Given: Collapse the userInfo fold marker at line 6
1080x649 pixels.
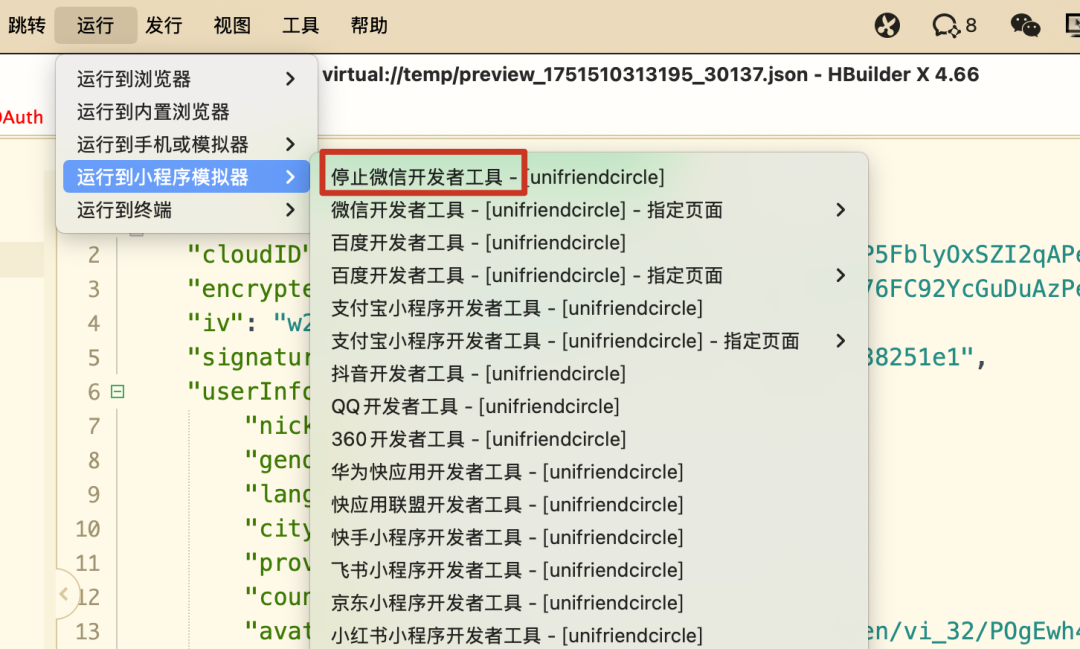Looking at the screenshot, I should pyautogui.click(x=118, y=391).
